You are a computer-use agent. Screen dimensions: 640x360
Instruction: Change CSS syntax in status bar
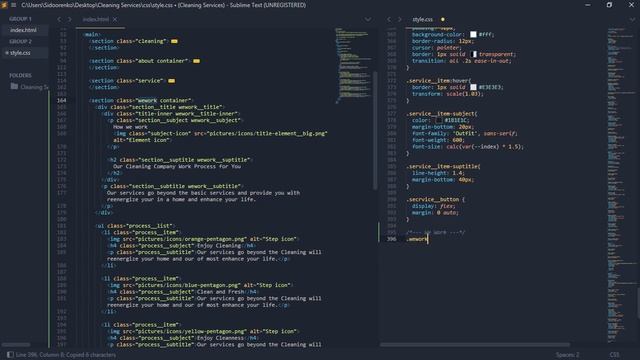pos(614,355)
